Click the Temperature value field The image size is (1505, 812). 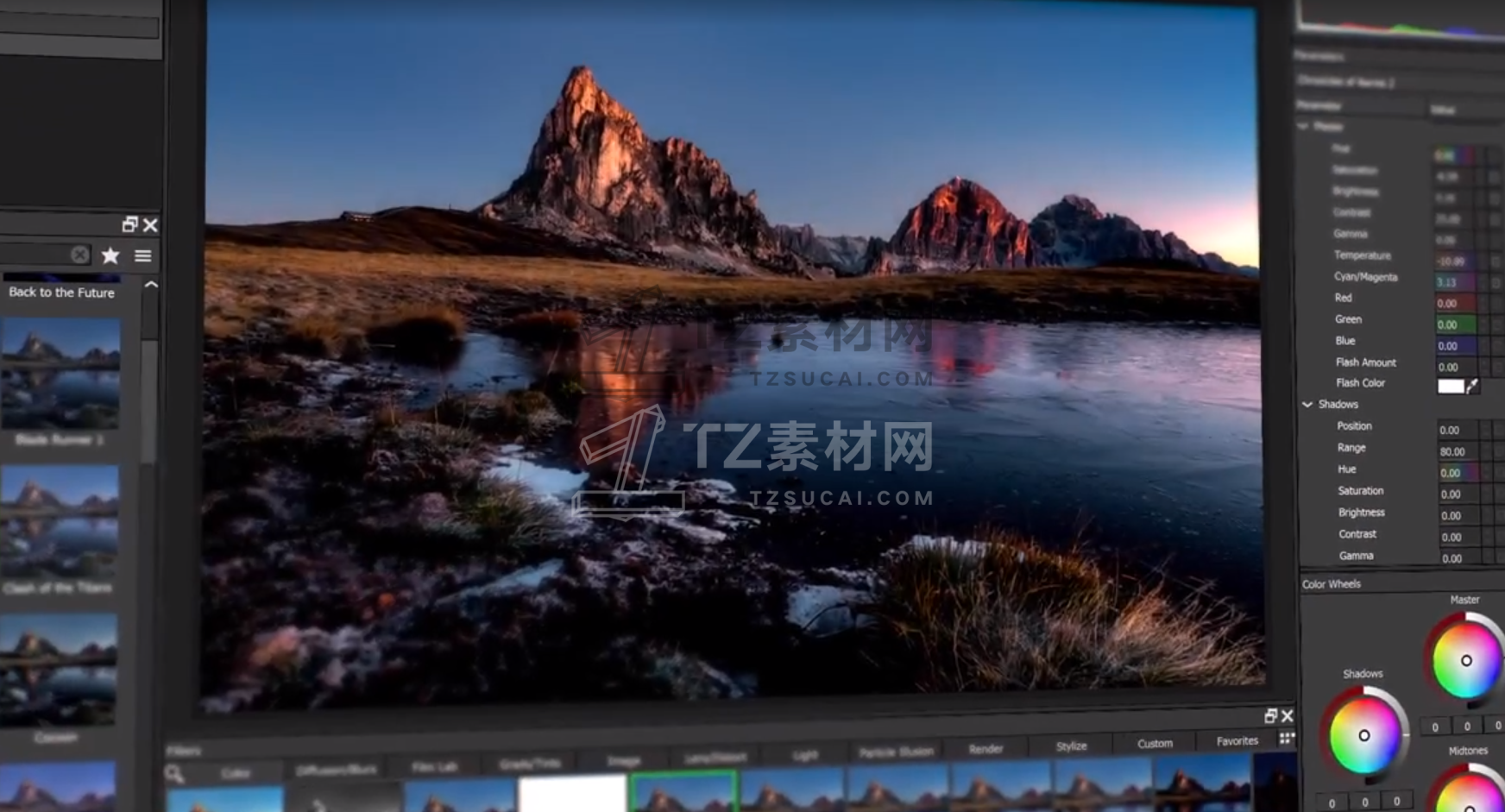[x=1457, y=261]
